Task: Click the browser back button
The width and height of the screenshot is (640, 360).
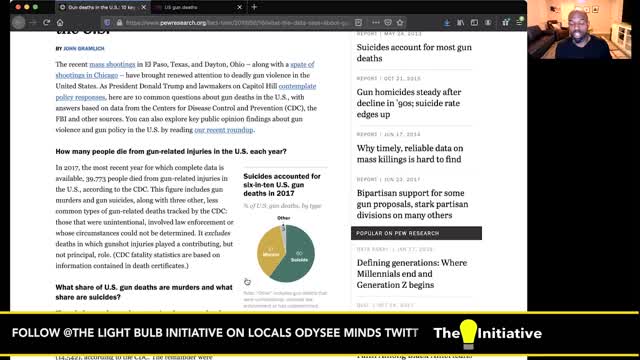Action: click(x=19, y=22)
